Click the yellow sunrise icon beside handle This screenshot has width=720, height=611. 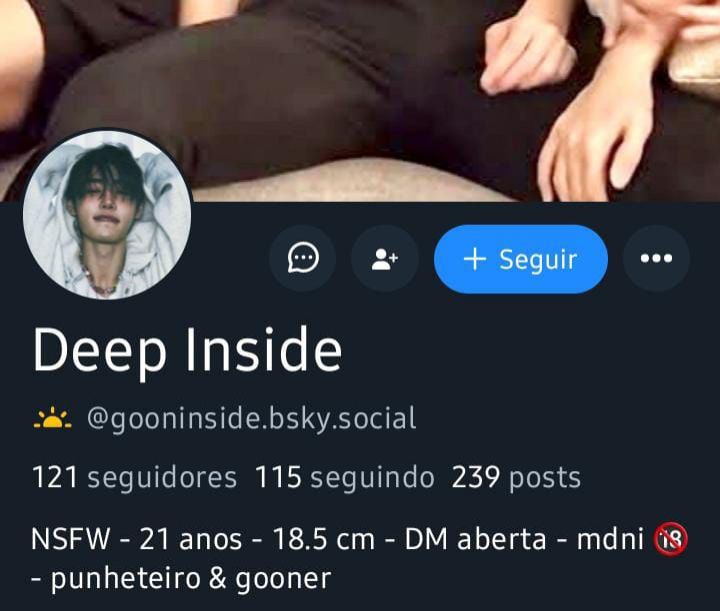click(52, 418)
